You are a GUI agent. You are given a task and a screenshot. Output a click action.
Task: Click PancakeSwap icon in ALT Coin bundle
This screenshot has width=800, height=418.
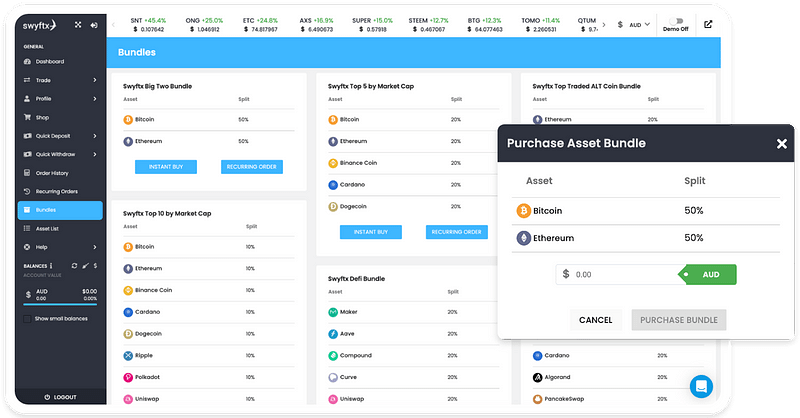[537, 399]
